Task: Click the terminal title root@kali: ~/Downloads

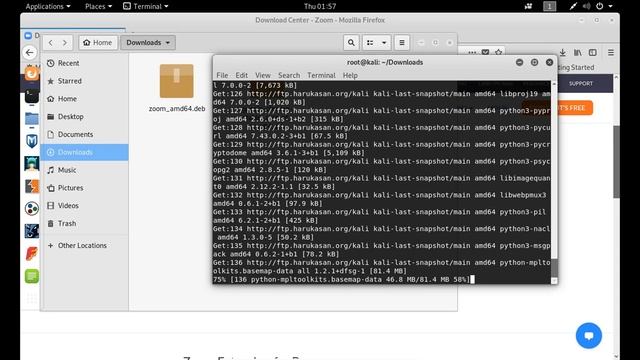Action: point(384,62)
